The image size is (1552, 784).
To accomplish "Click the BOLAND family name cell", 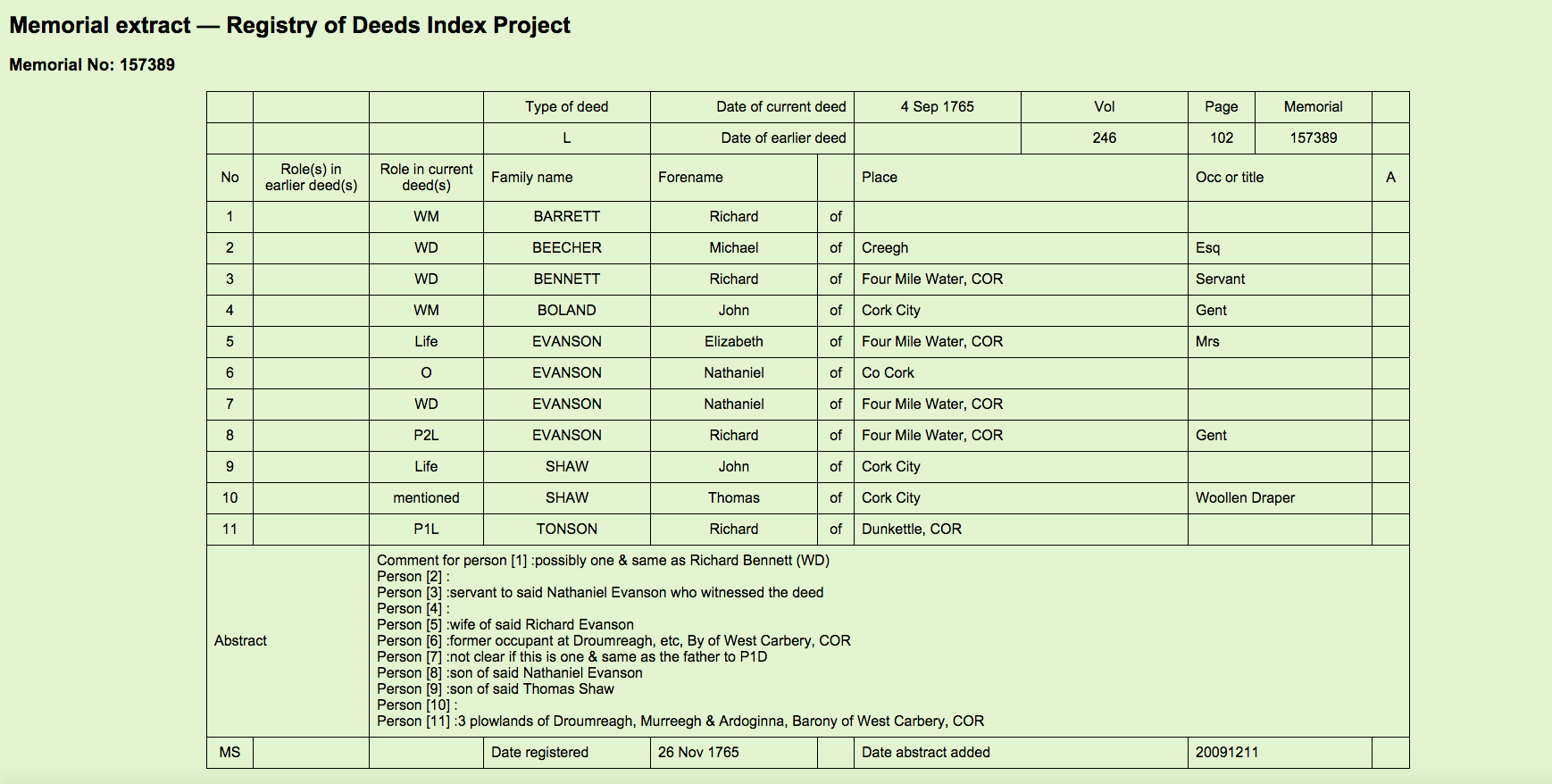I will click(x=566, y=310).
